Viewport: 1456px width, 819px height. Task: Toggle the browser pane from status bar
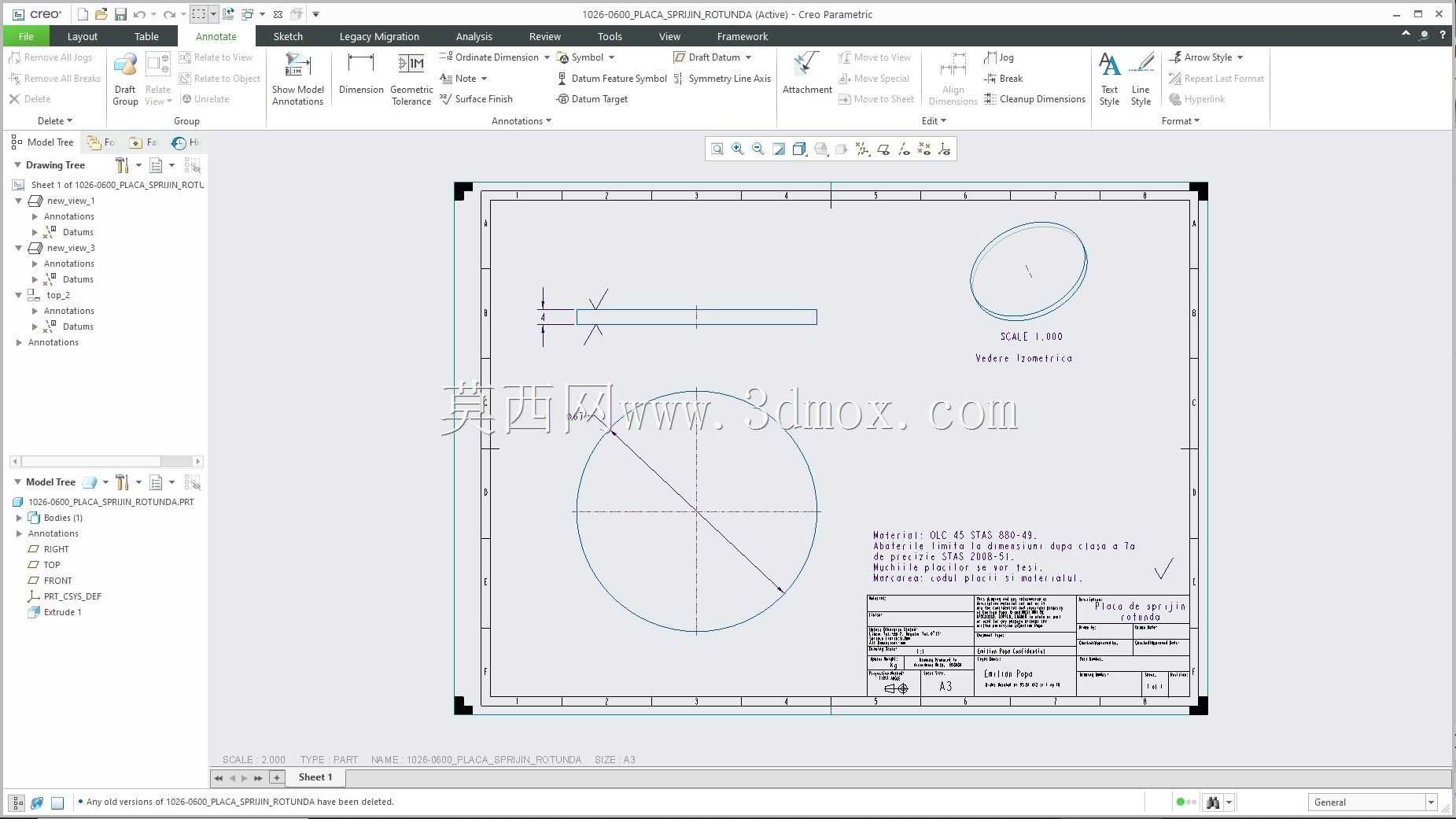[x=37, y=802]
